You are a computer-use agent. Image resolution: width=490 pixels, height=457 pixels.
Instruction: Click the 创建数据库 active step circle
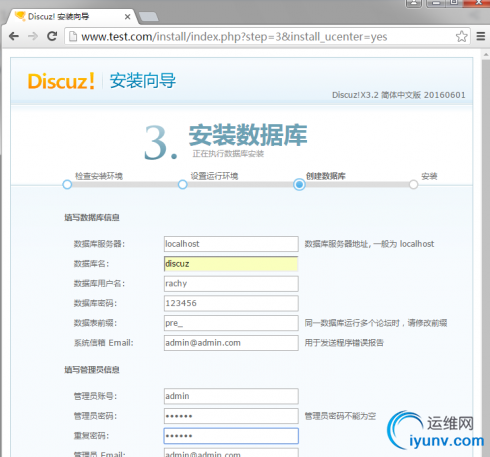click(x=299, y=184)
